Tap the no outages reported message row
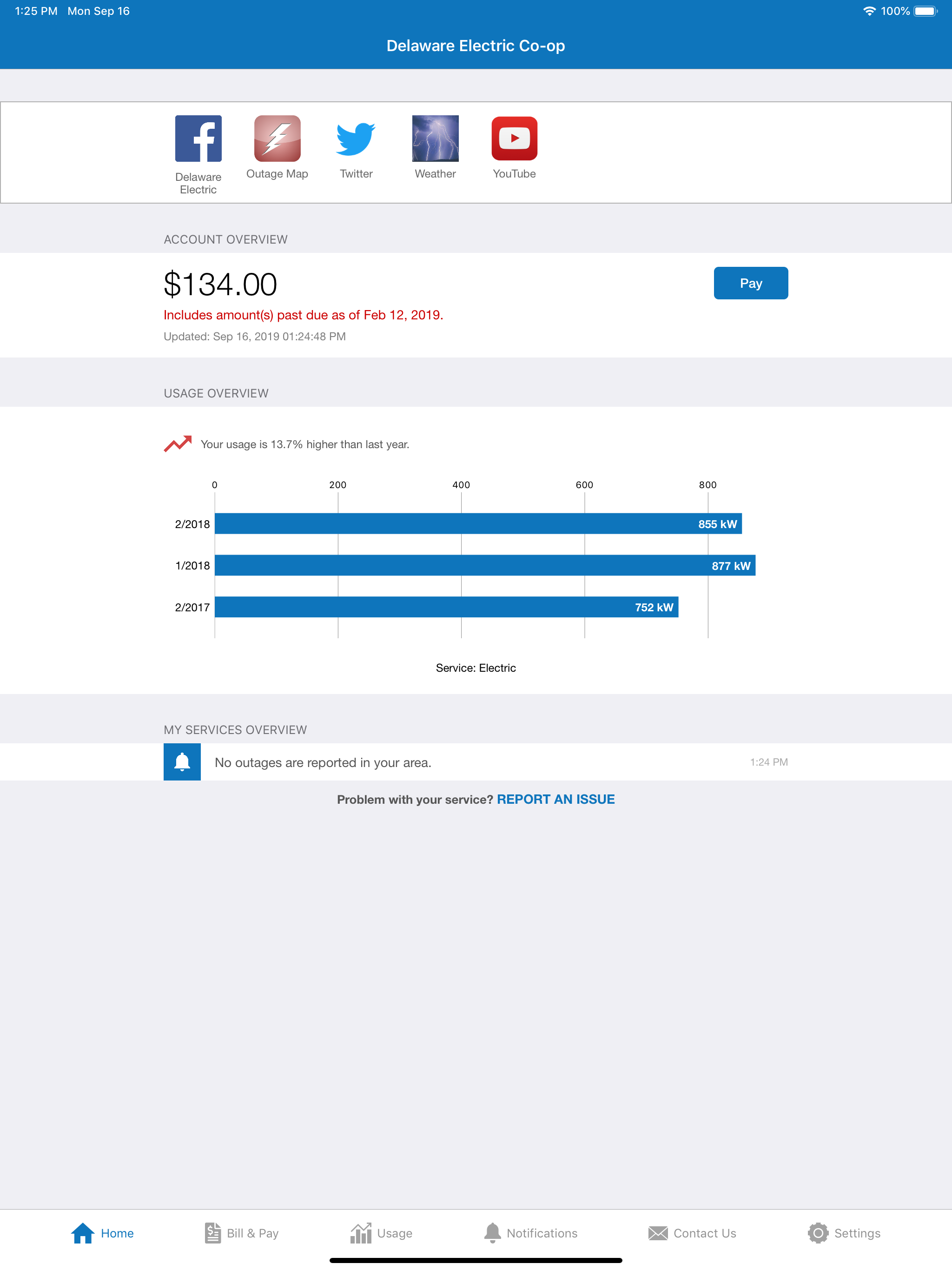Screen dimensions: 952x1270 pyautogui.click(x=476, y=762)
